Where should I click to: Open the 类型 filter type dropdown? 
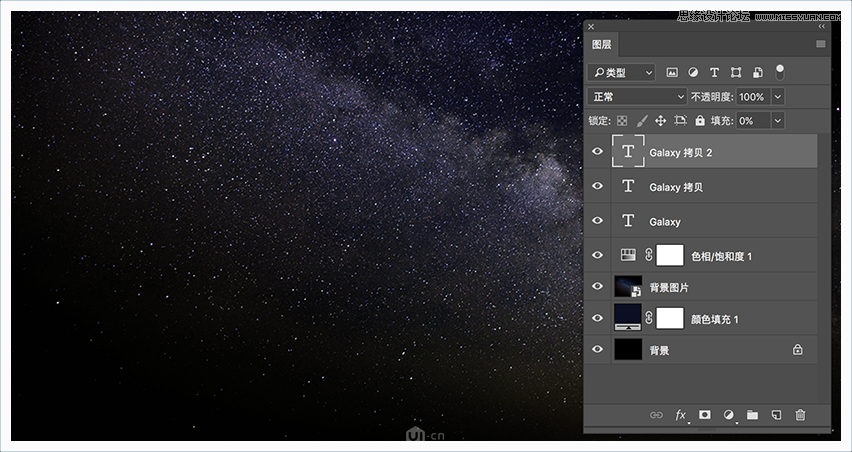[621, 72]
